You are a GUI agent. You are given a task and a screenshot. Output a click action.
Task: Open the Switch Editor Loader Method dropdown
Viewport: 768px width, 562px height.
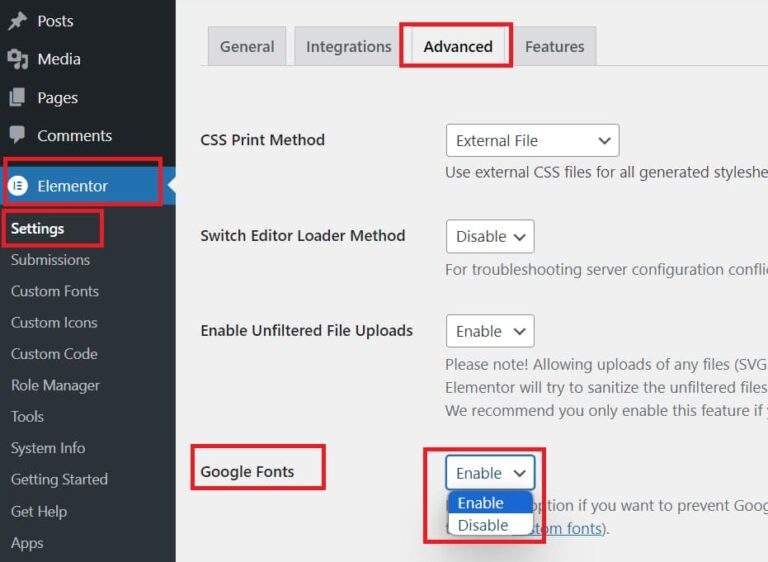490,236
